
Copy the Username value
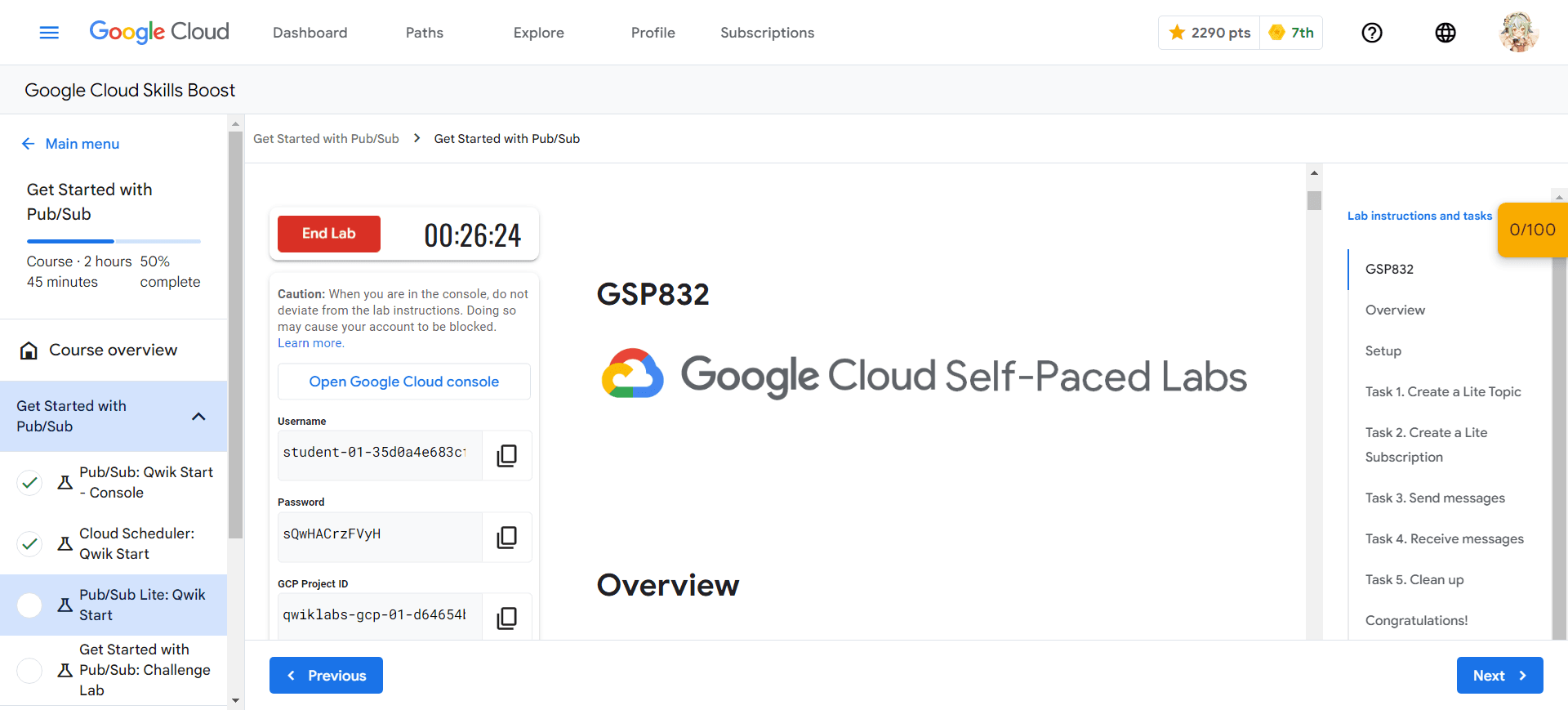(x=506, y=455)
